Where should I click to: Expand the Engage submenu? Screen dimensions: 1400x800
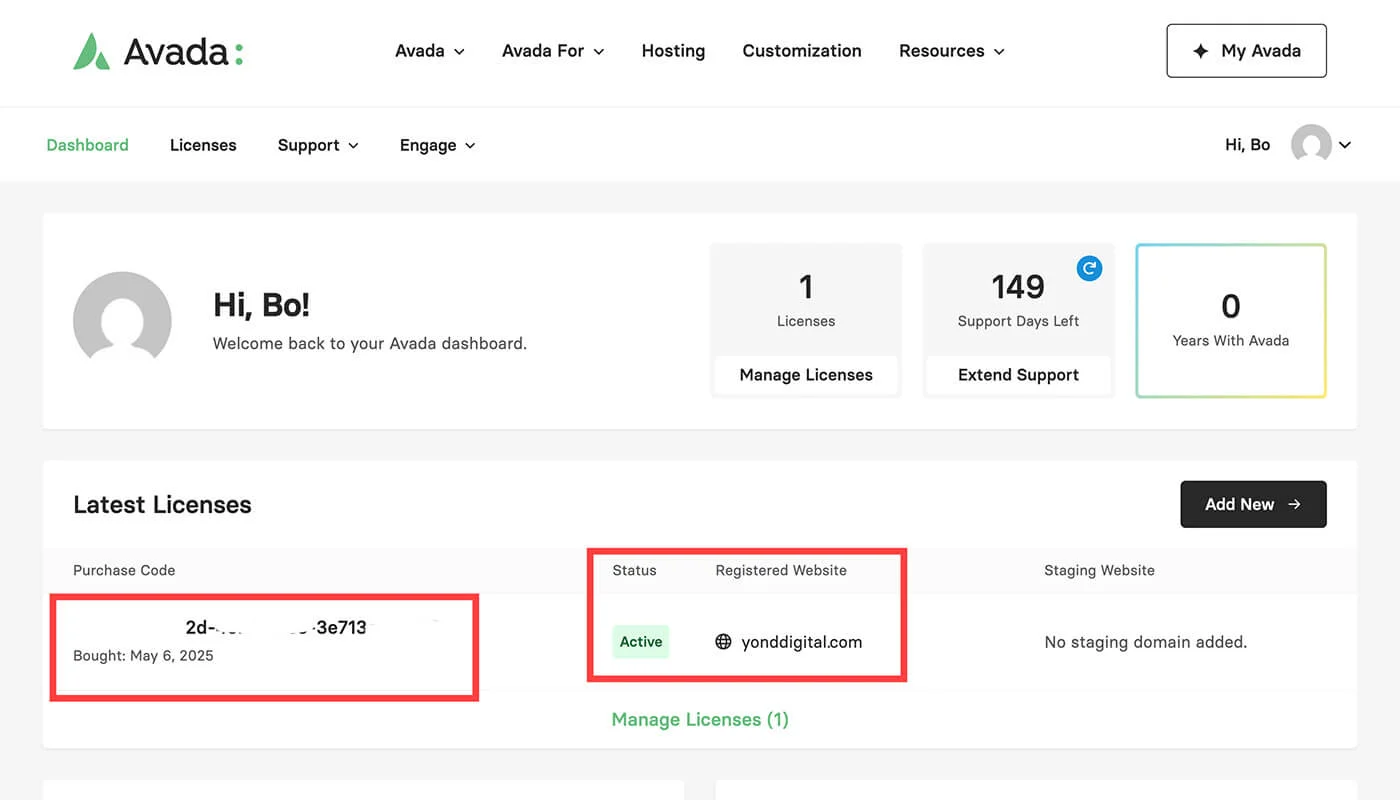(437, 145)
